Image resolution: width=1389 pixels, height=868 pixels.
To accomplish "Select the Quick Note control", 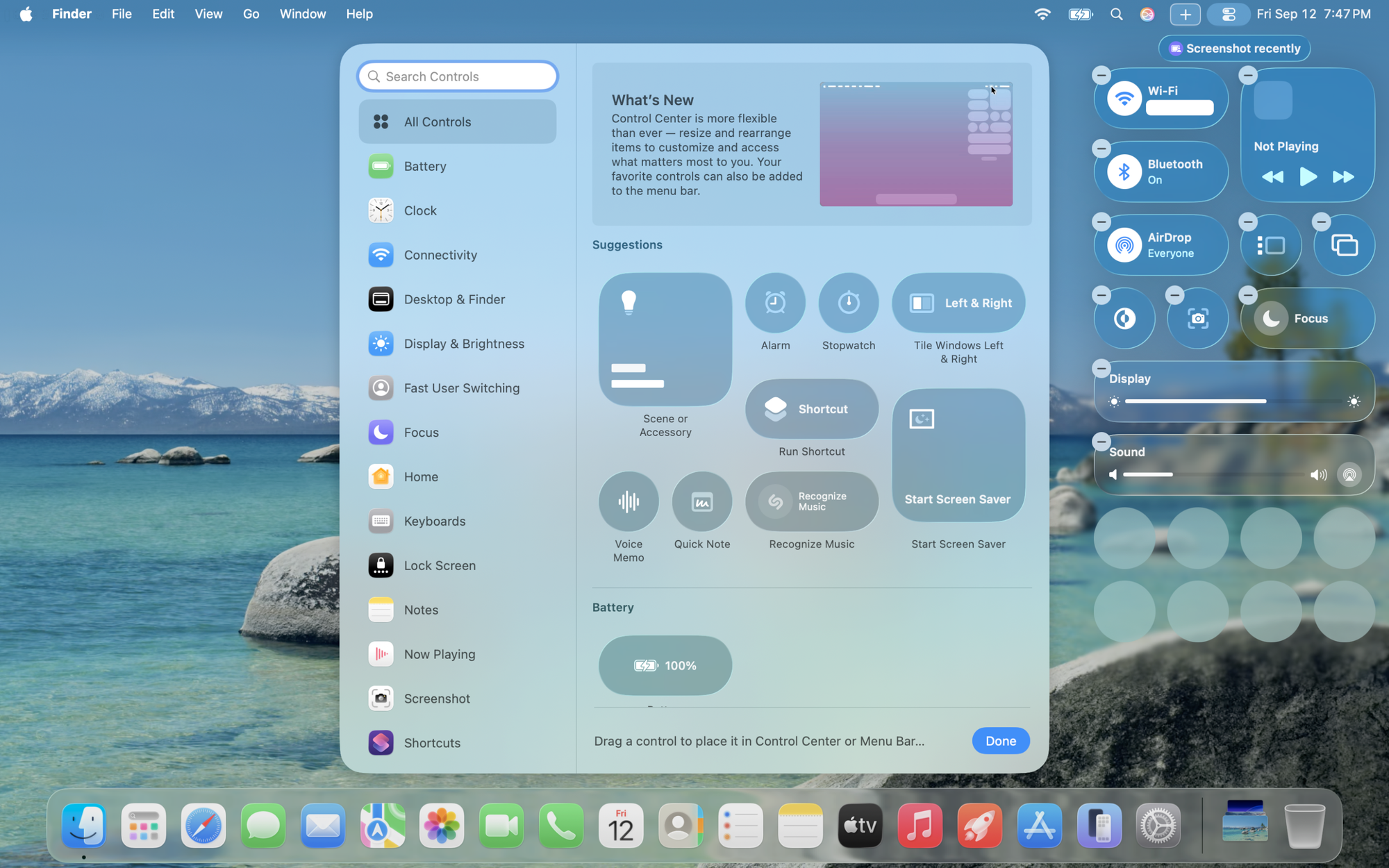I will (701, 501).
